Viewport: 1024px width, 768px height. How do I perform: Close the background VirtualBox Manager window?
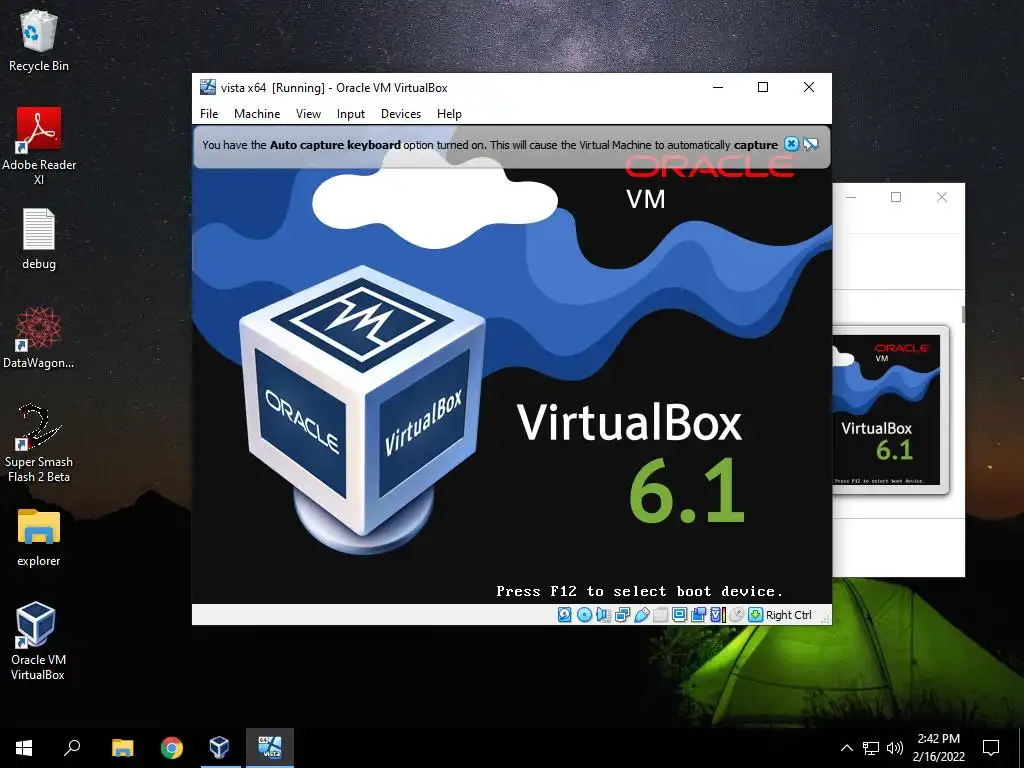(942, 197)
